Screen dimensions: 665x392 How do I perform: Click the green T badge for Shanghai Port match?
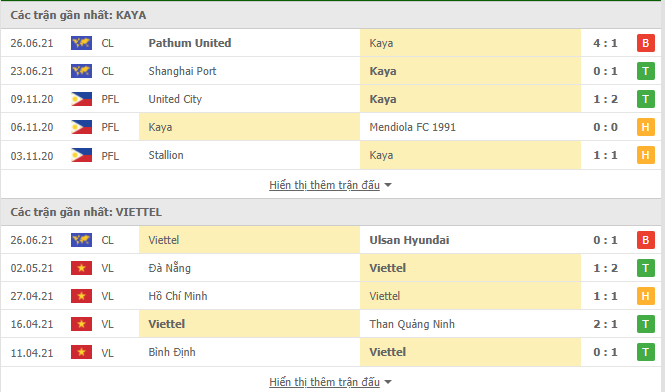click(645, 71)
